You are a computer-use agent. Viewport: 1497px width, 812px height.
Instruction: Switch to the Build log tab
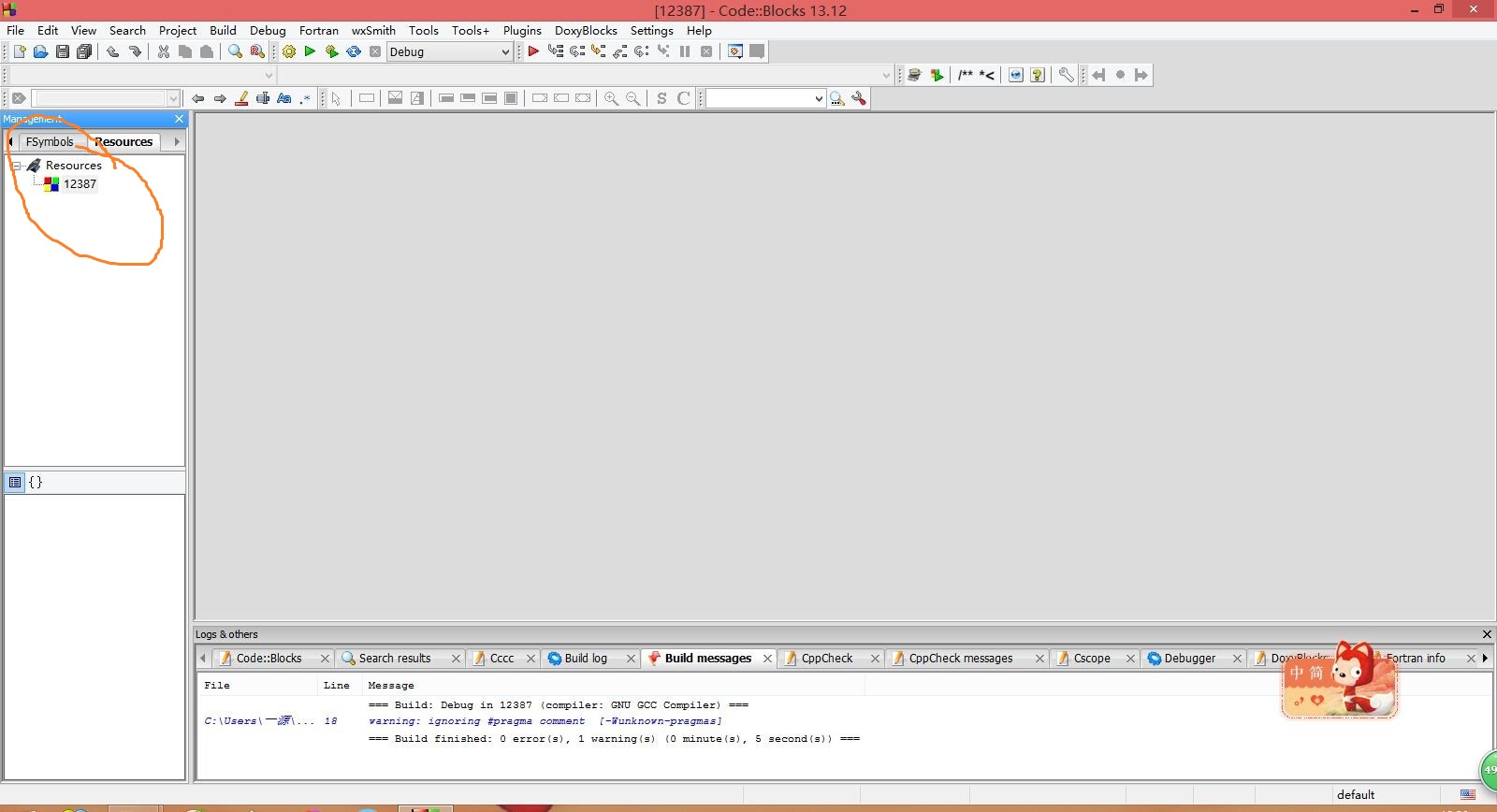pyautogui.click(x=586, y=659)
